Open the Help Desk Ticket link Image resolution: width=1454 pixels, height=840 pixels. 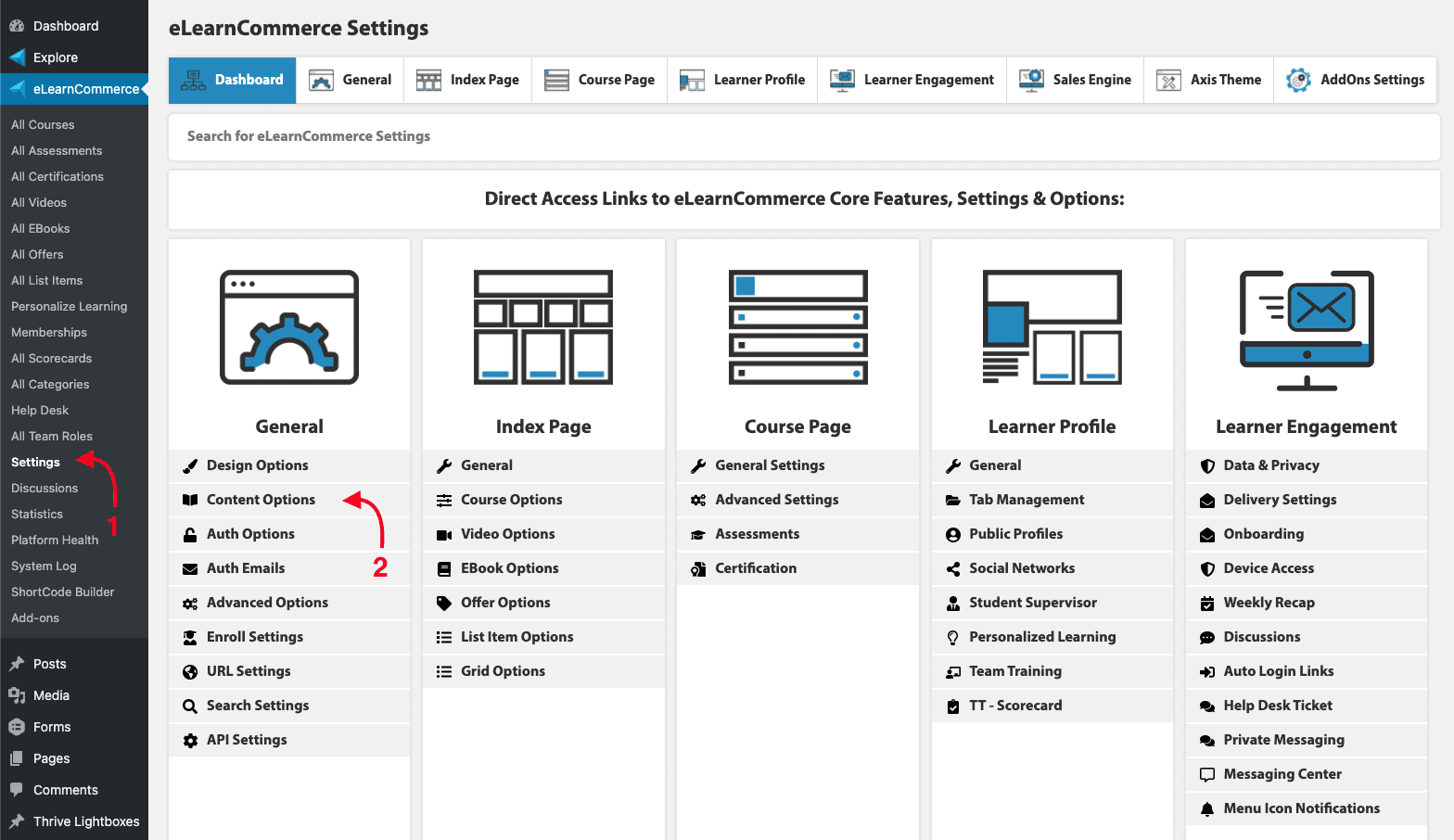1278,706
